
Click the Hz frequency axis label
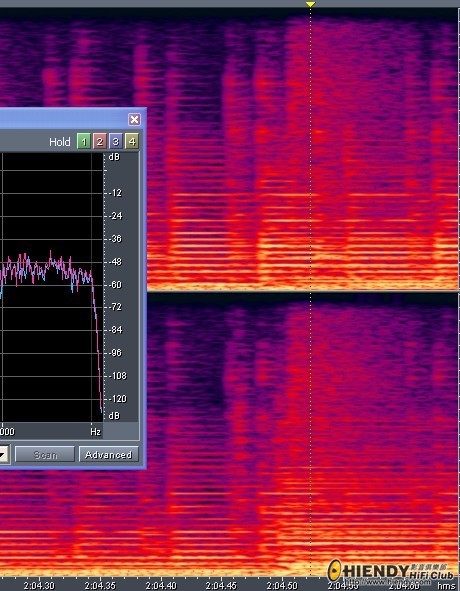pyautogui.click(x=96, y=432)
